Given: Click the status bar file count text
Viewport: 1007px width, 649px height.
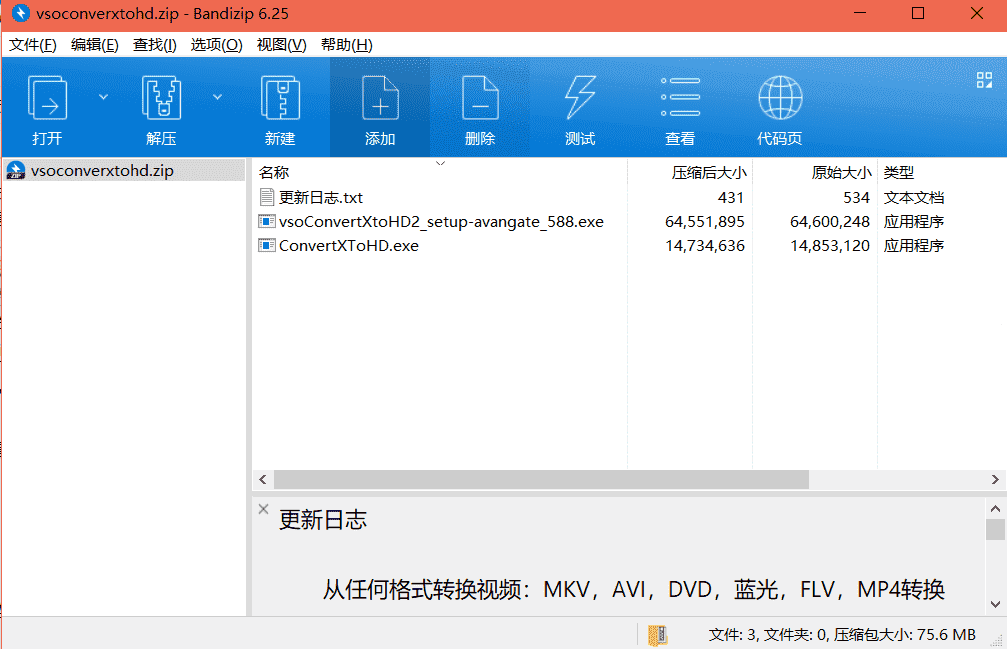Looking at the screenshot, I should tap(842, 635).
